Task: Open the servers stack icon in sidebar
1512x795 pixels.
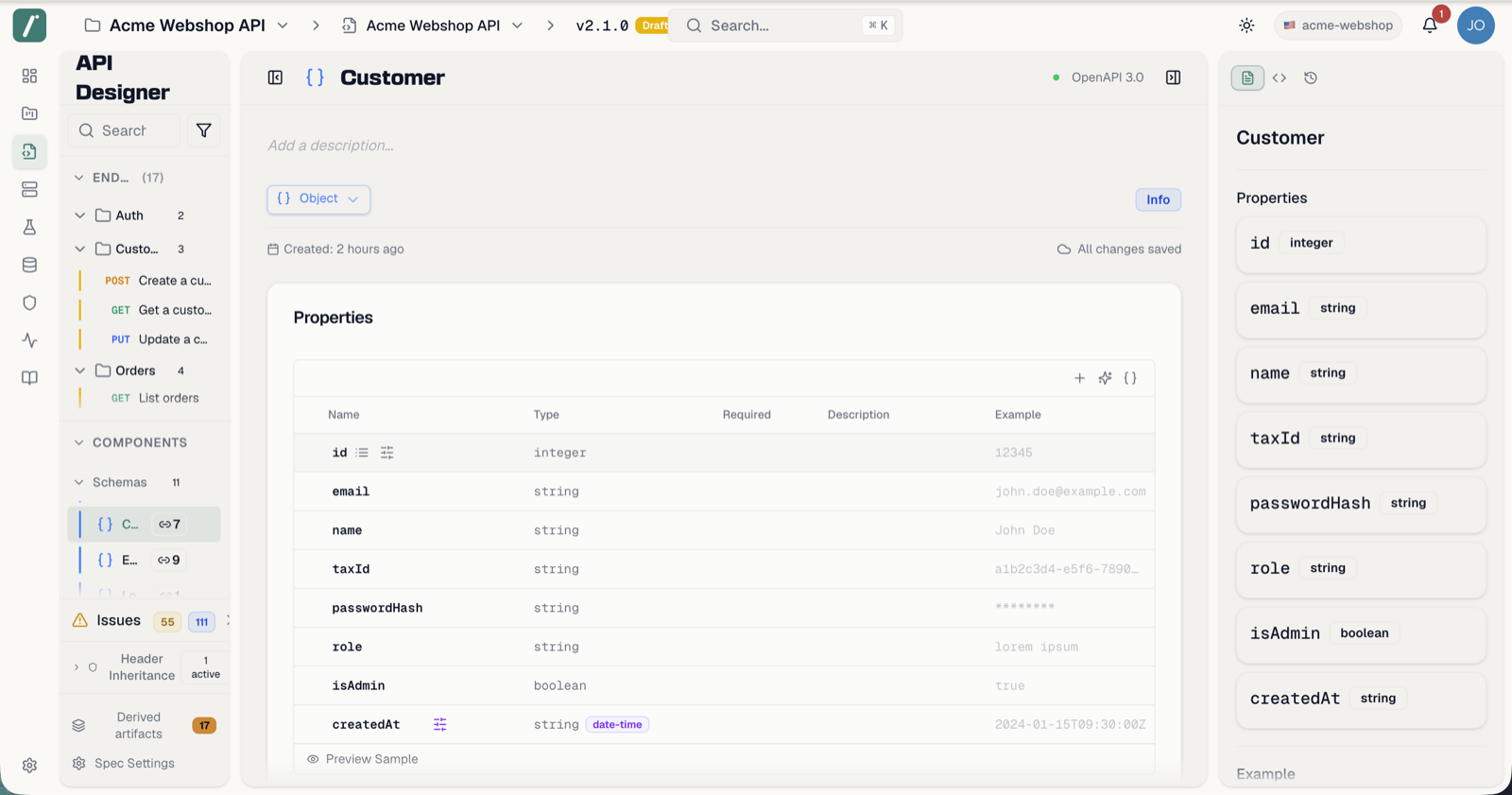Action: click(x=29, y=189)
